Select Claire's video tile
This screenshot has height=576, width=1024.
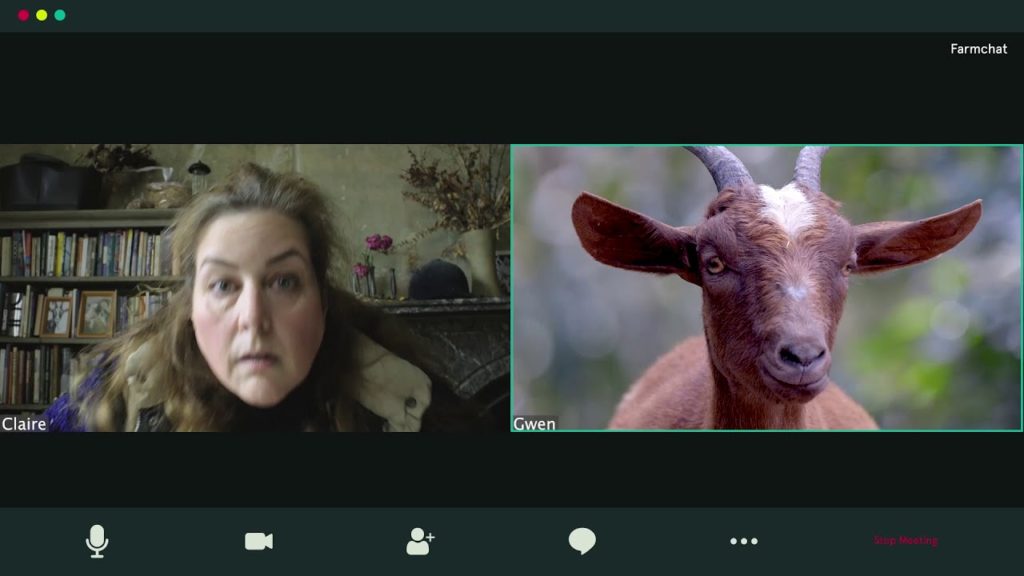coord(254,288)
